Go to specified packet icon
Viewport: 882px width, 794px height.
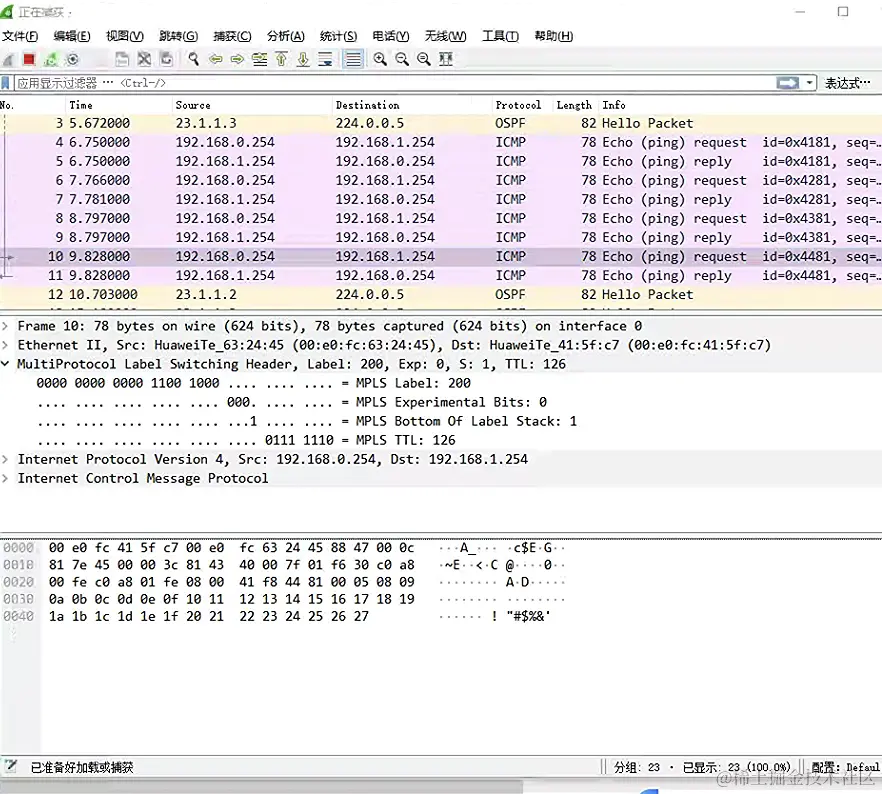coord(259,59)
